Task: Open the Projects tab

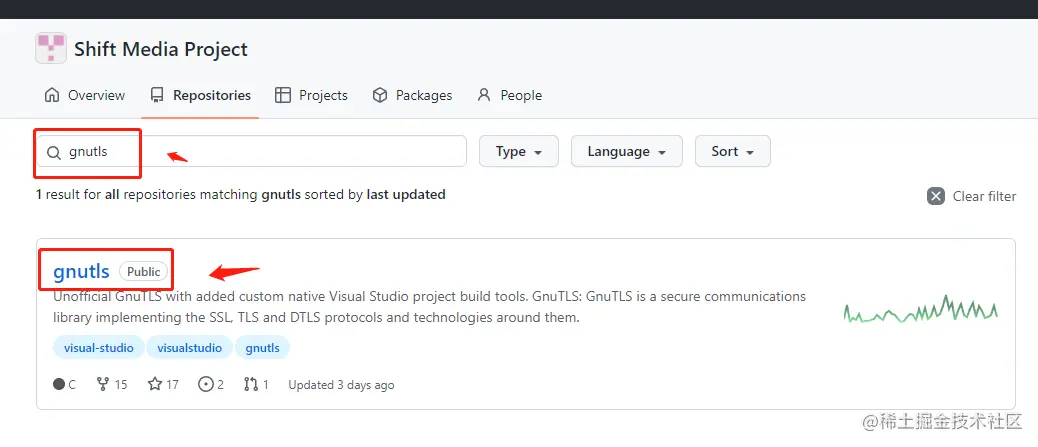Action: point(311,95)
